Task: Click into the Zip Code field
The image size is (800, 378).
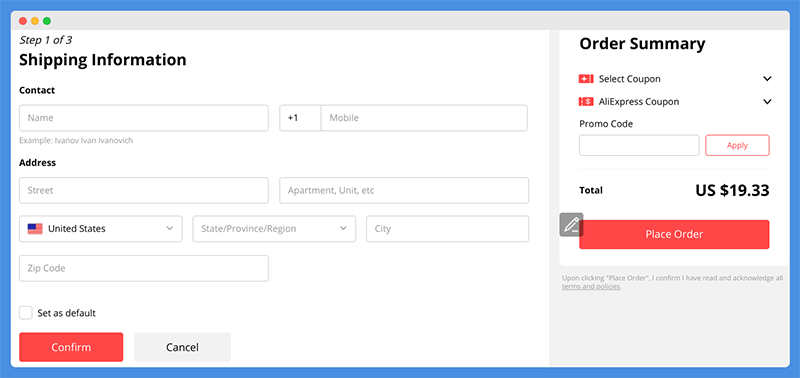Action: click(x=144, y=268)
